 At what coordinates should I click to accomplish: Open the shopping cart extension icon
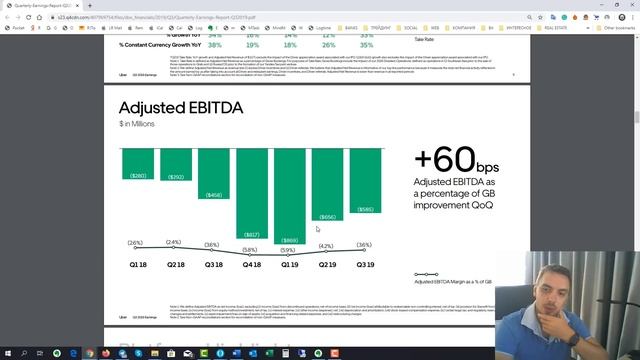tap(596, 18)
